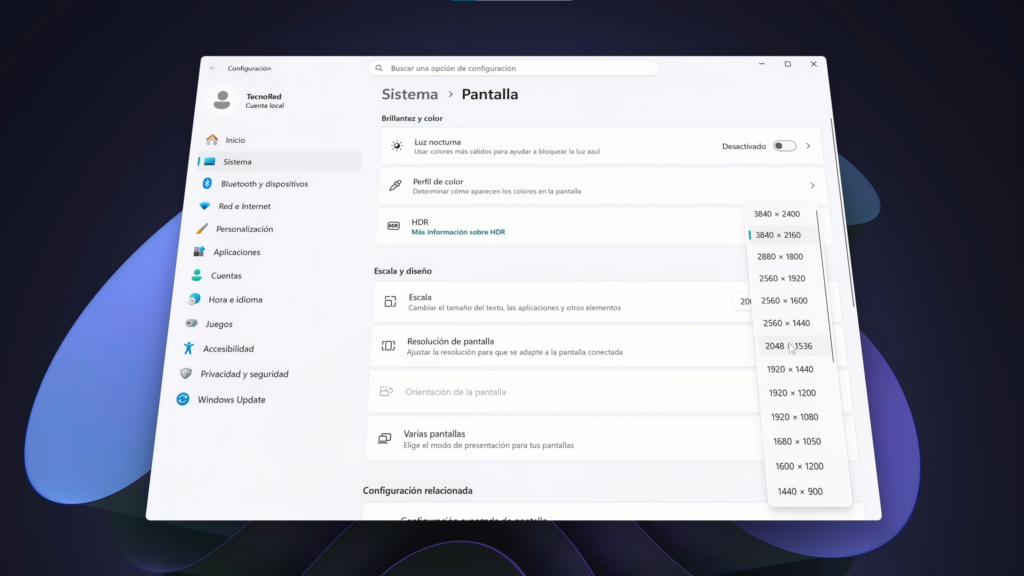Click the Personalización brush icon

[202, 229]
